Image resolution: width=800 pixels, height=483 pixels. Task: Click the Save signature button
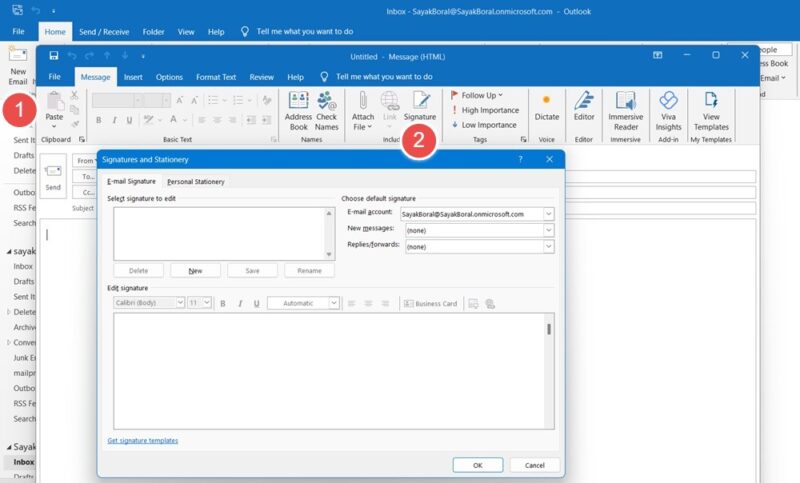[253, 270]
